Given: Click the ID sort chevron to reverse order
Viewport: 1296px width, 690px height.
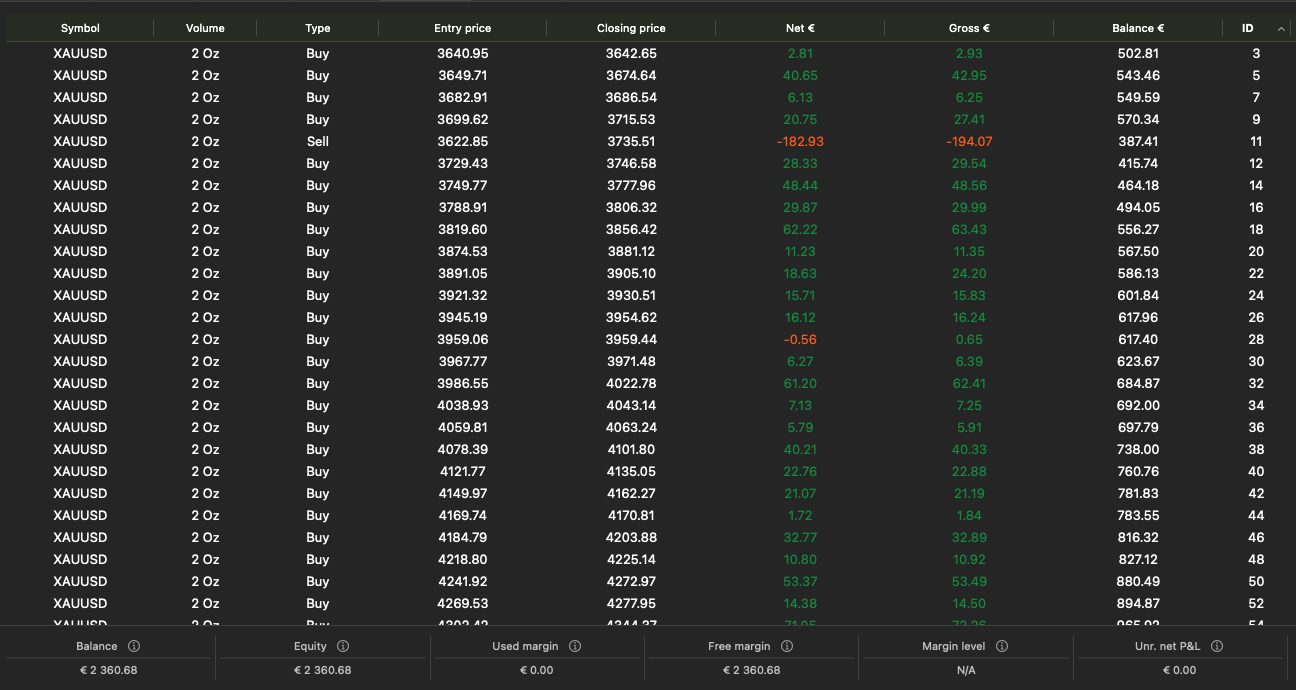Looking at the screenshot, I should click(x=1281, y=28).
